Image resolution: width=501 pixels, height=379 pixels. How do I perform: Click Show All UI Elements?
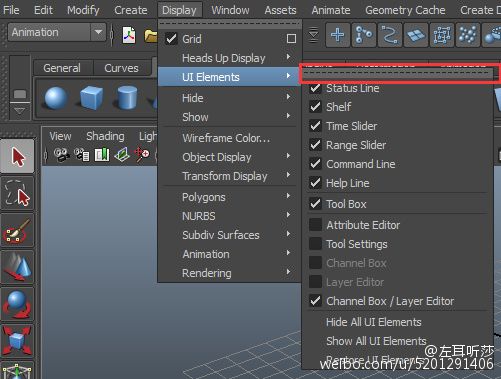tap(376, 341)
